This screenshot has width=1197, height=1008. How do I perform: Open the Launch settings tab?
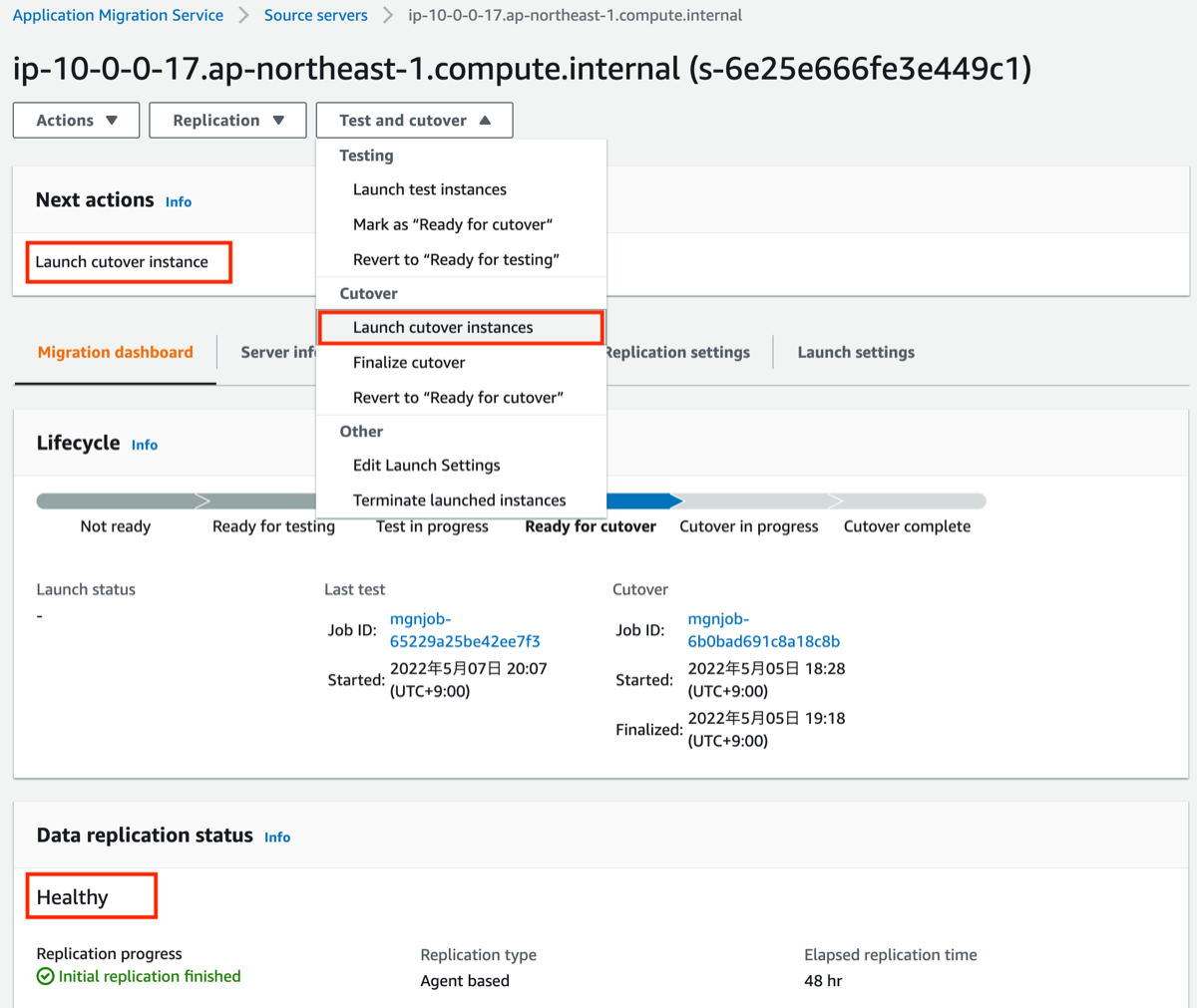coord(856,352)
